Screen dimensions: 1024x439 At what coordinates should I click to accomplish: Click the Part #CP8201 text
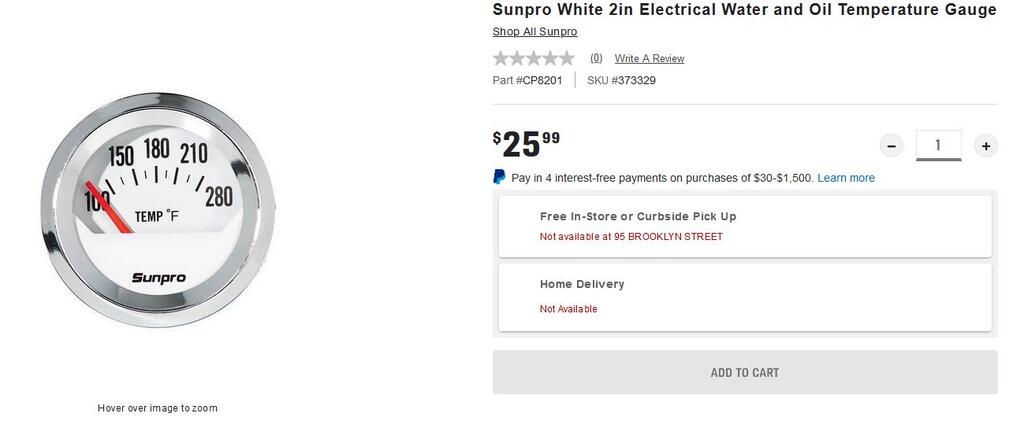pyautogui.click(x=527, y=81)
